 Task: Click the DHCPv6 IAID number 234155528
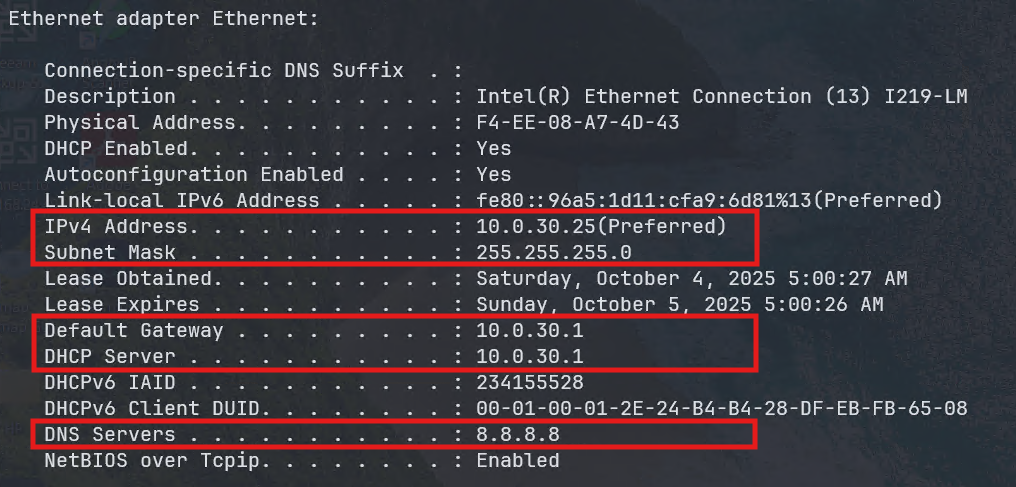click(530, 383)
